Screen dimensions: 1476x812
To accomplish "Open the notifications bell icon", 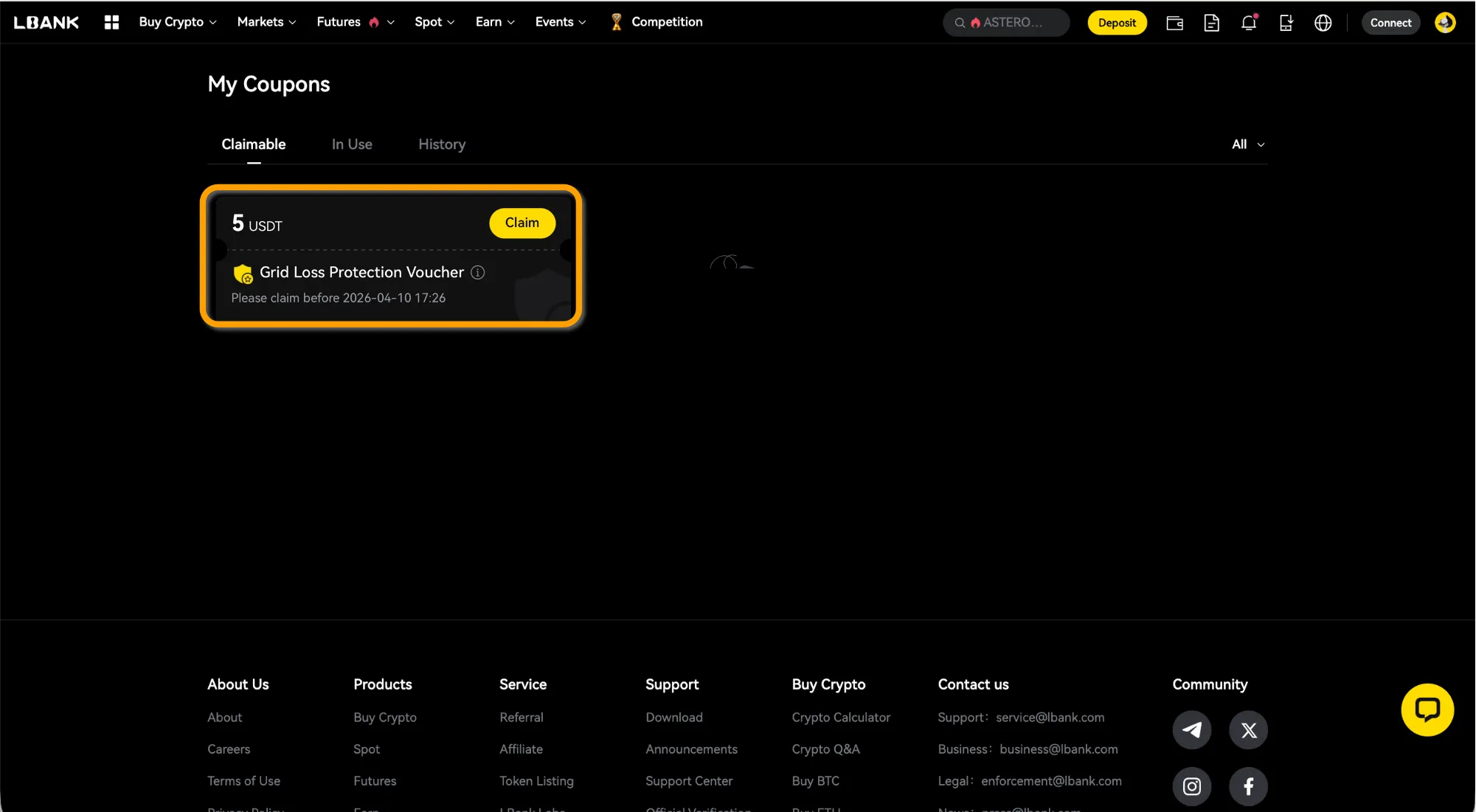I will 1248,23.
